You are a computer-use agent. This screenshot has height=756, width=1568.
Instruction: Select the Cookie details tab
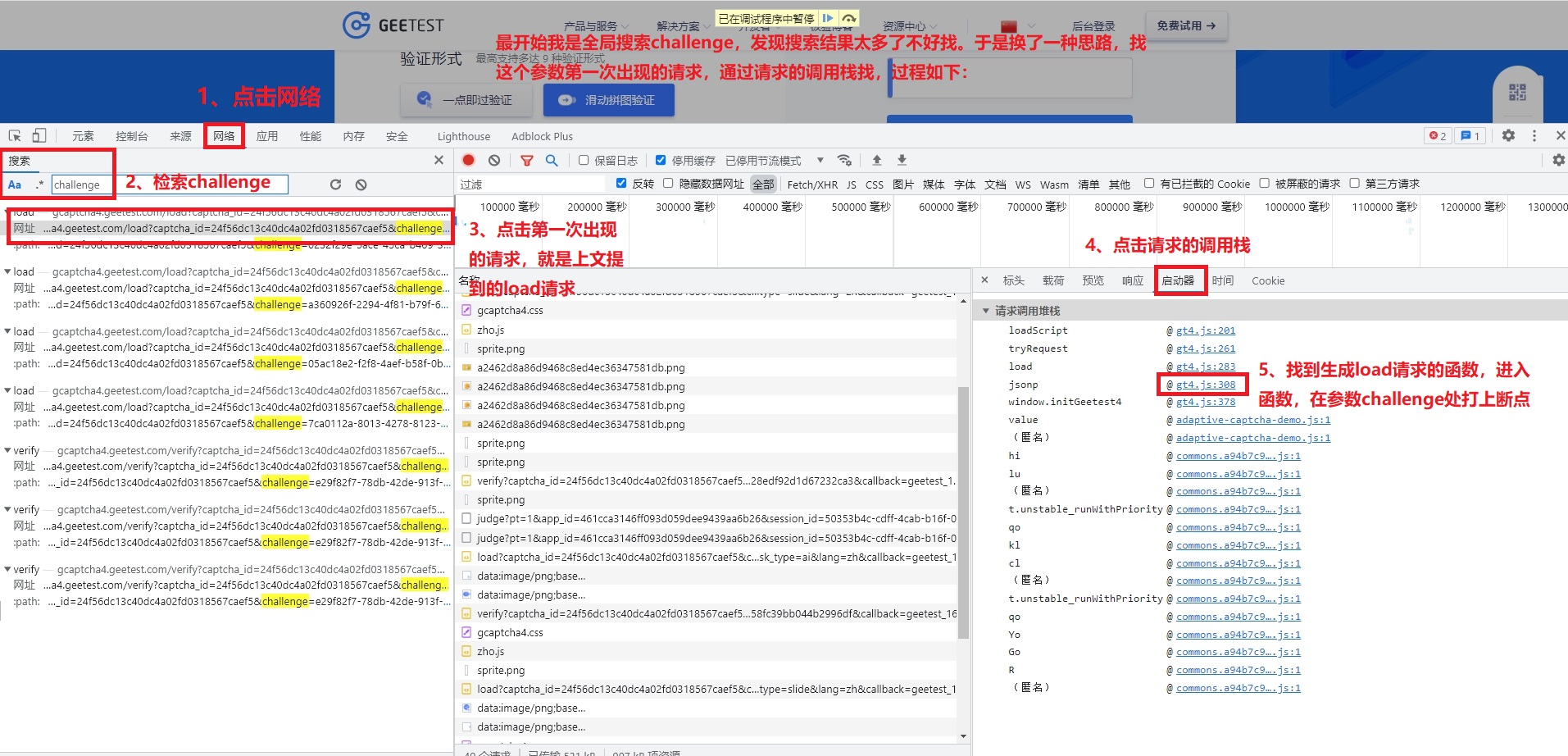(x=1268, y=280)
